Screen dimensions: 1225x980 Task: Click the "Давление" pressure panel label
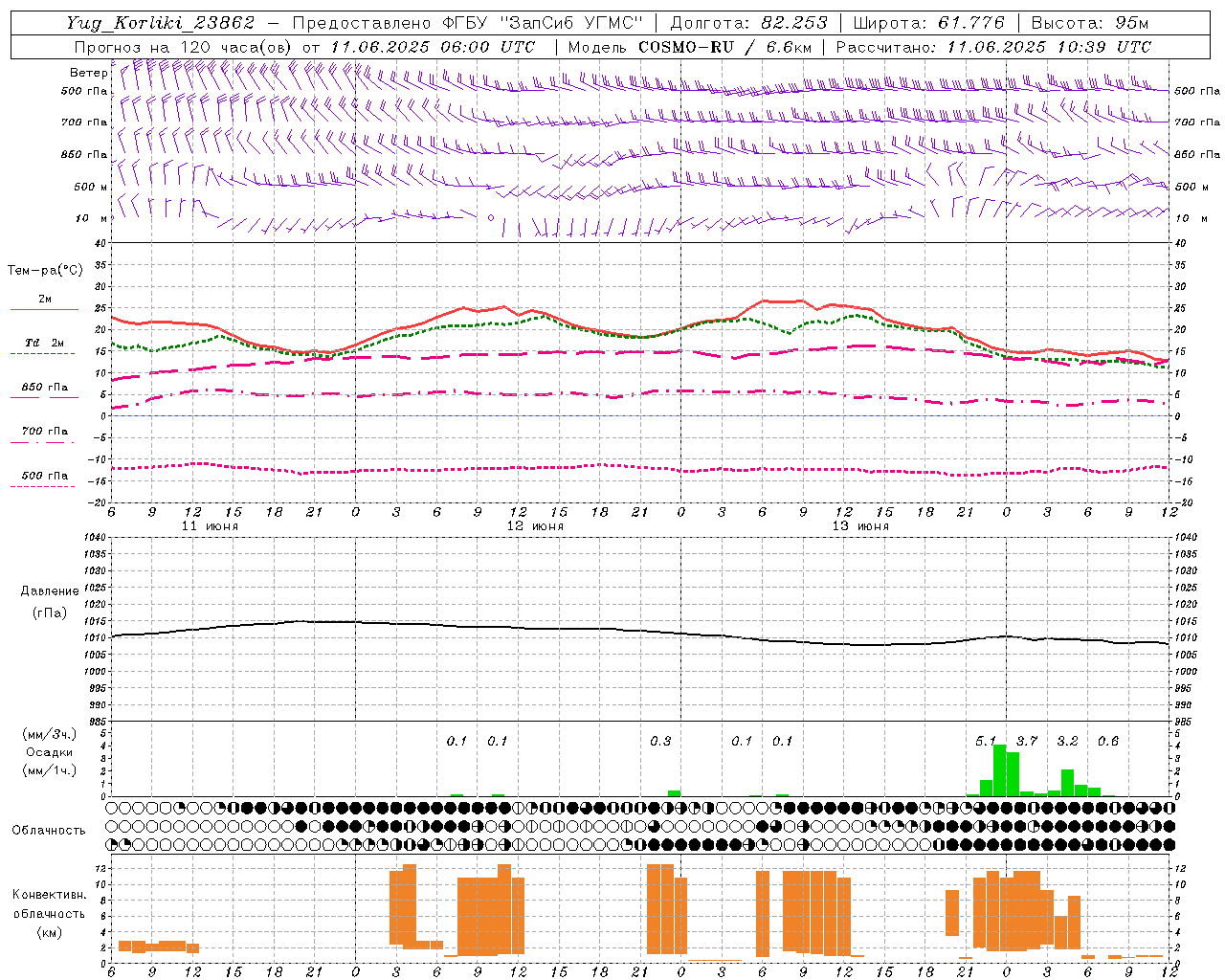tap(48, 591)
